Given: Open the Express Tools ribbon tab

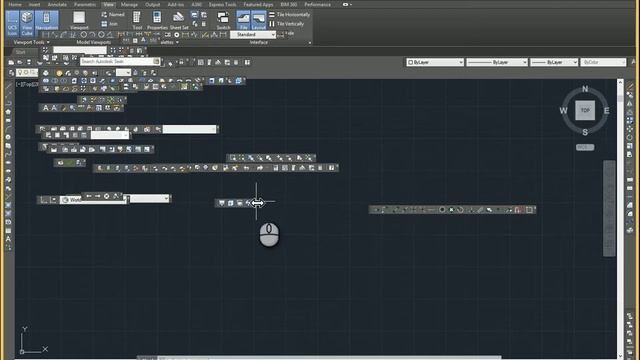Looking at the screenshot, I should [222, 4].
